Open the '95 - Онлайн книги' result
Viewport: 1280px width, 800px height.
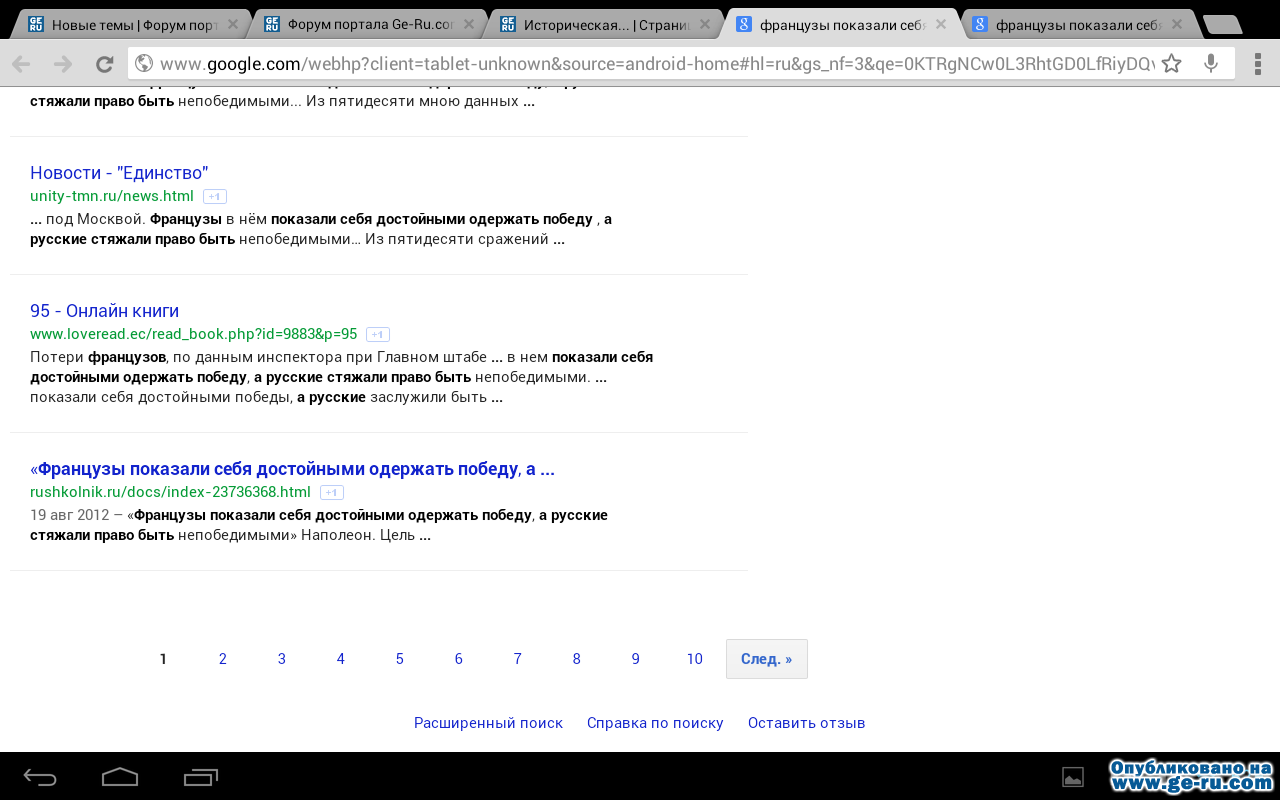click(104, 311)
